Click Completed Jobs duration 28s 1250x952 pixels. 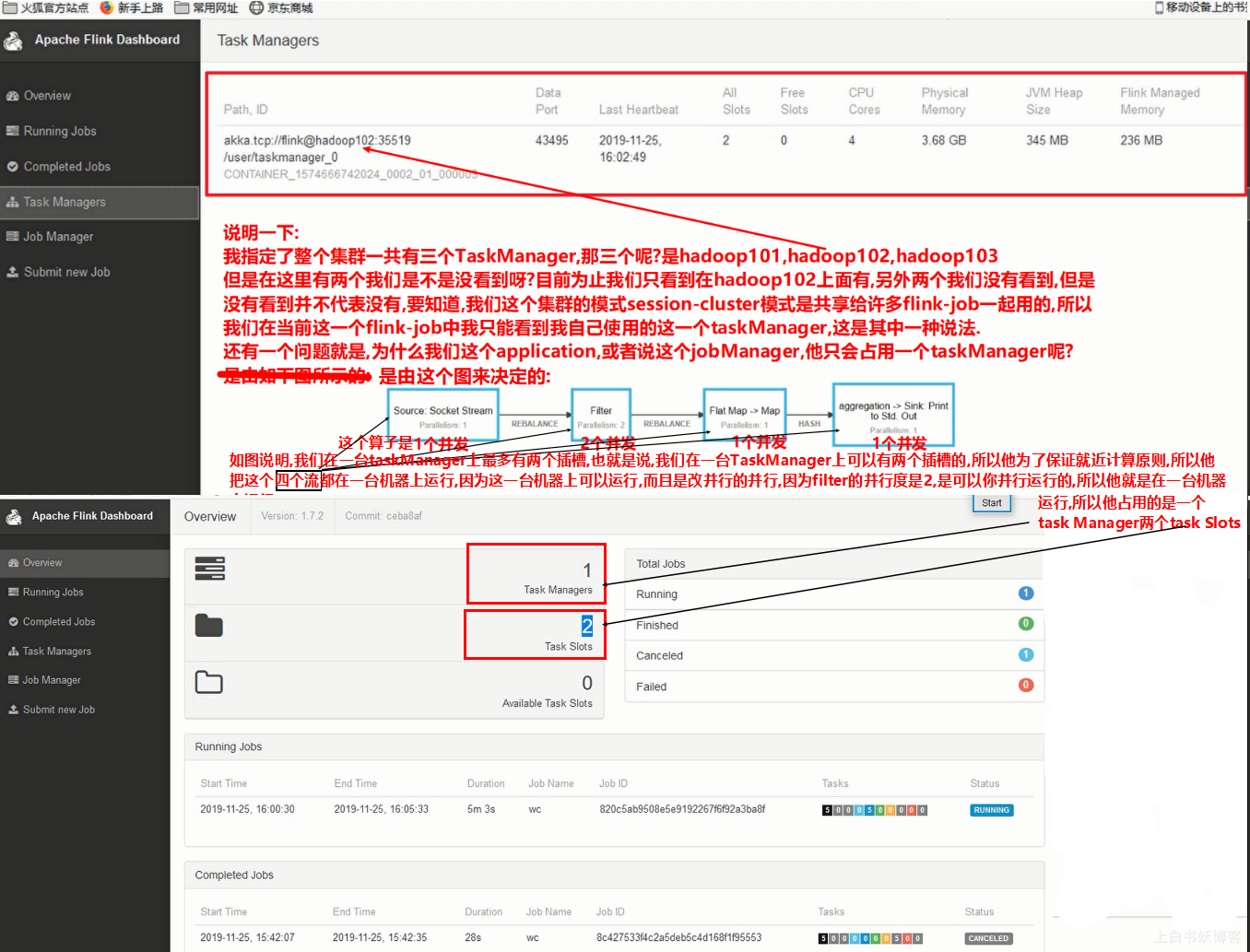click(473, 937)
